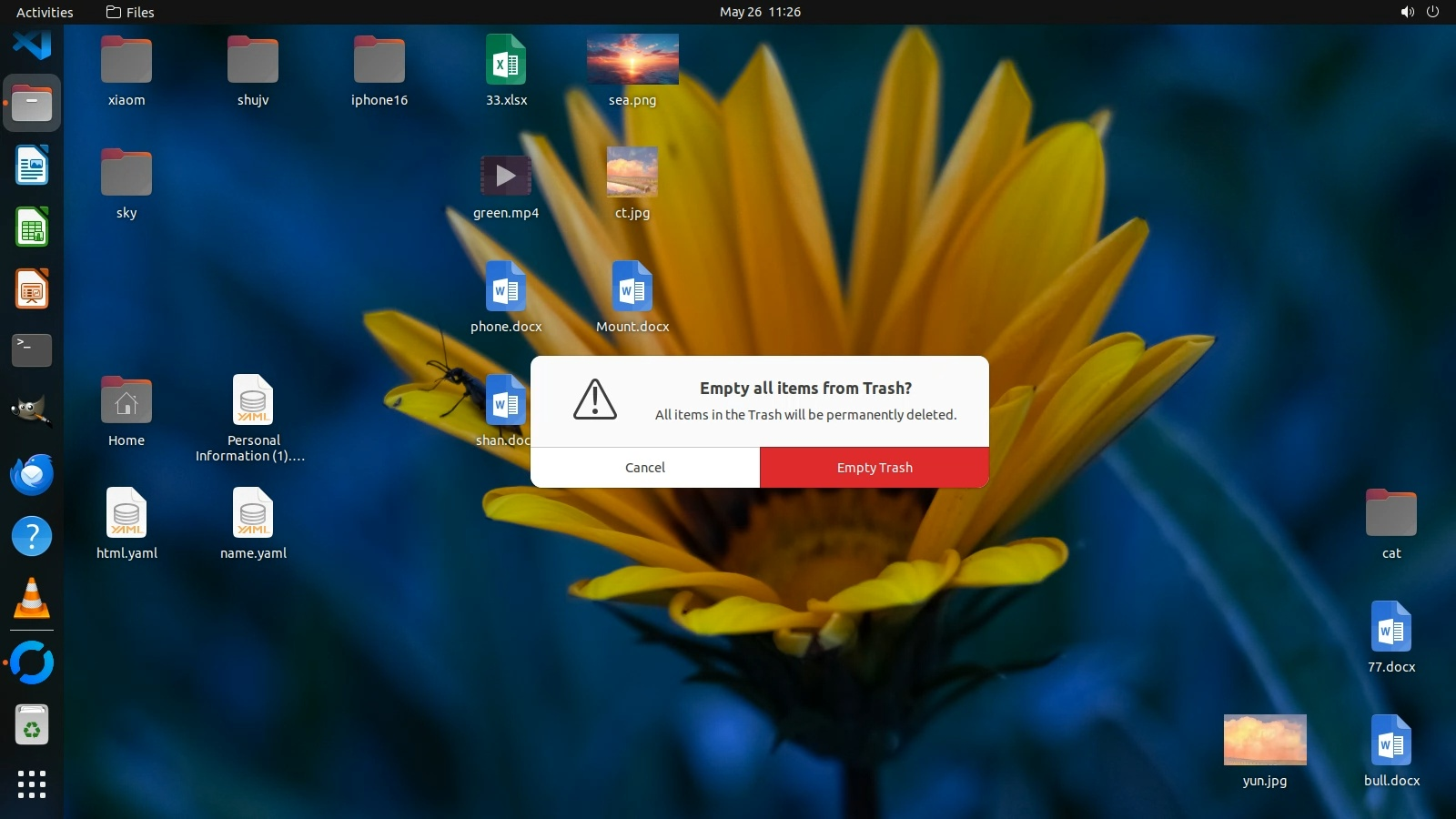Open Thunderbird mail from the dock
1456x819 pixels.
point(32,474)
